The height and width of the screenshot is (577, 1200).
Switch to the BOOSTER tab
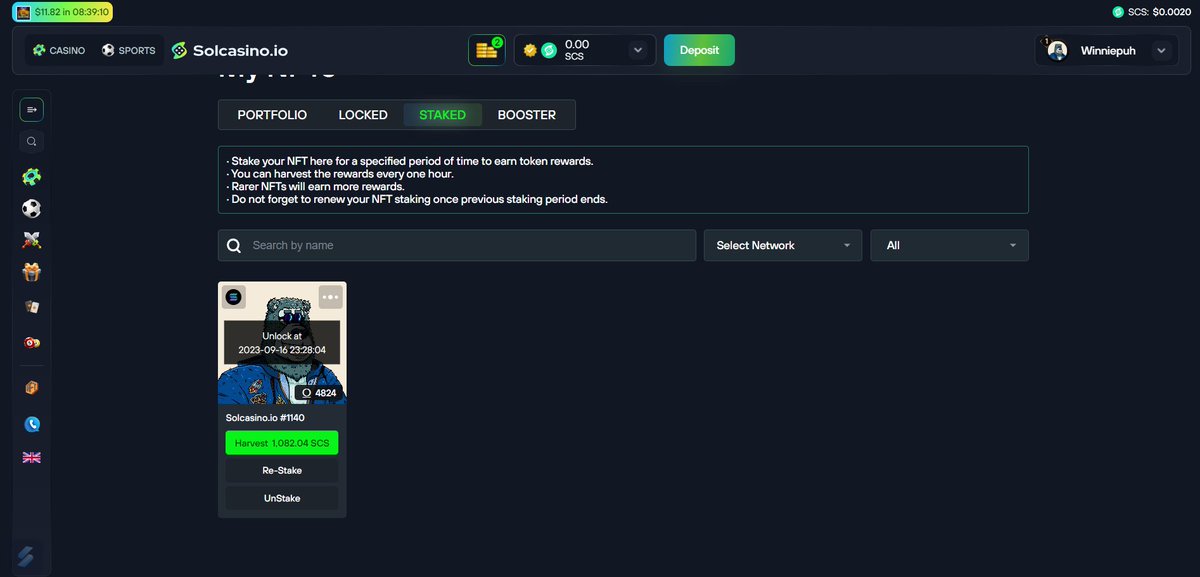[x=527, y=115]
